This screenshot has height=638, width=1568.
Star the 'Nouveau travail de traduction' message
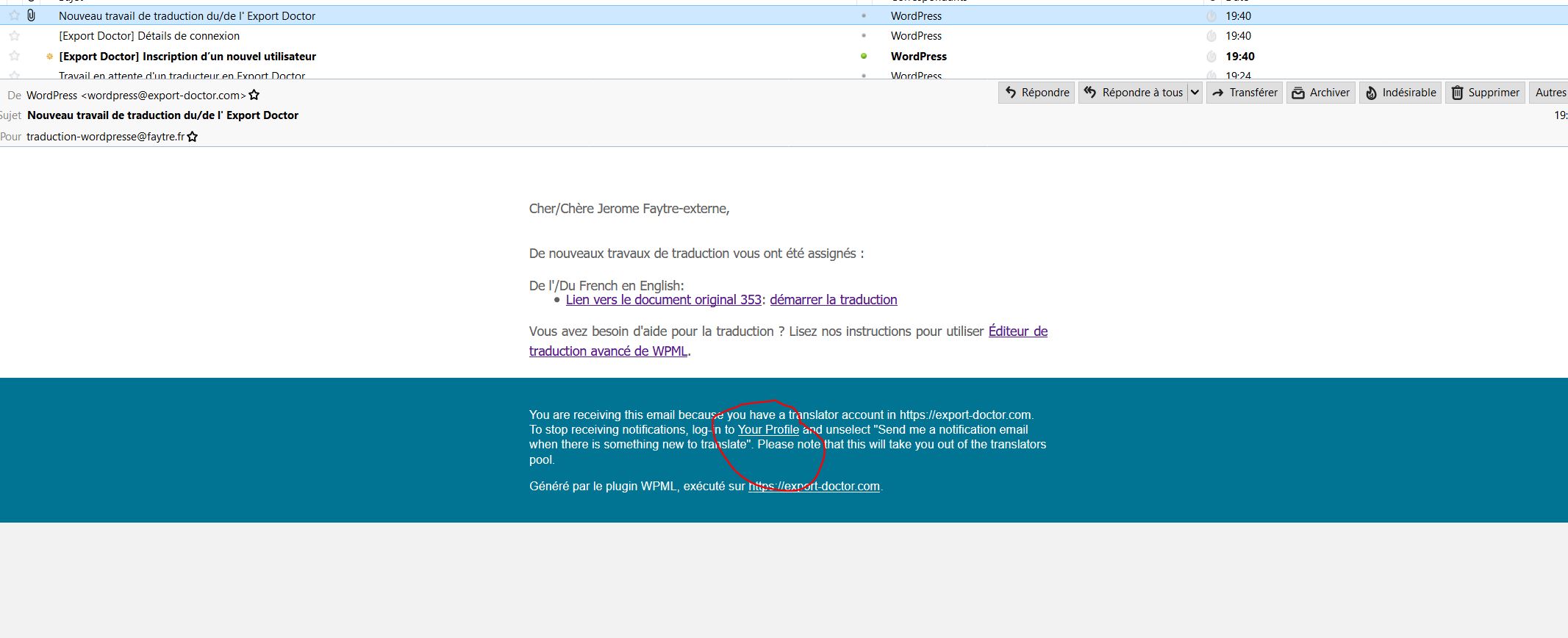pyautogui.click(x=14, y=15)
